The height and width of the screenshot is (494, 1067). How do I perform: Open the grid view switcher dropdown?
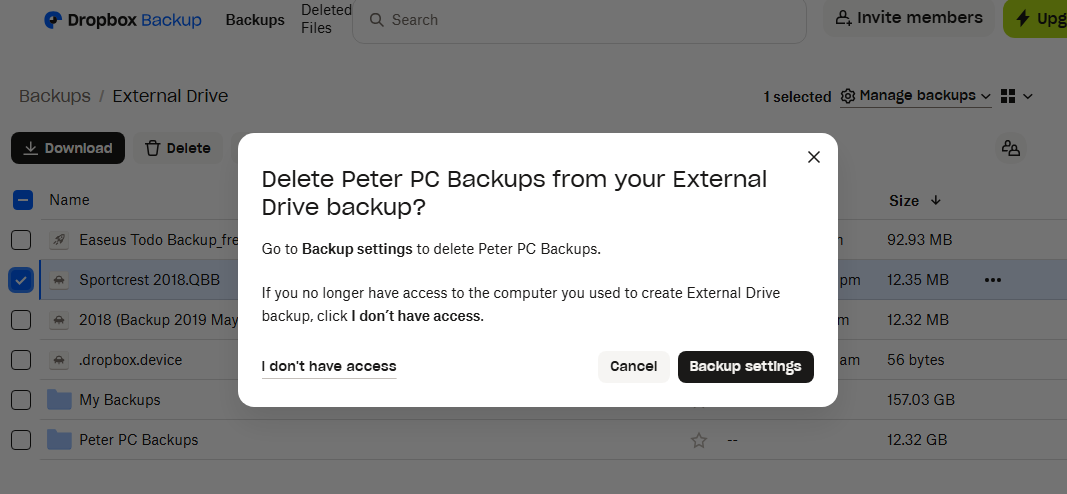[1016, 96]
